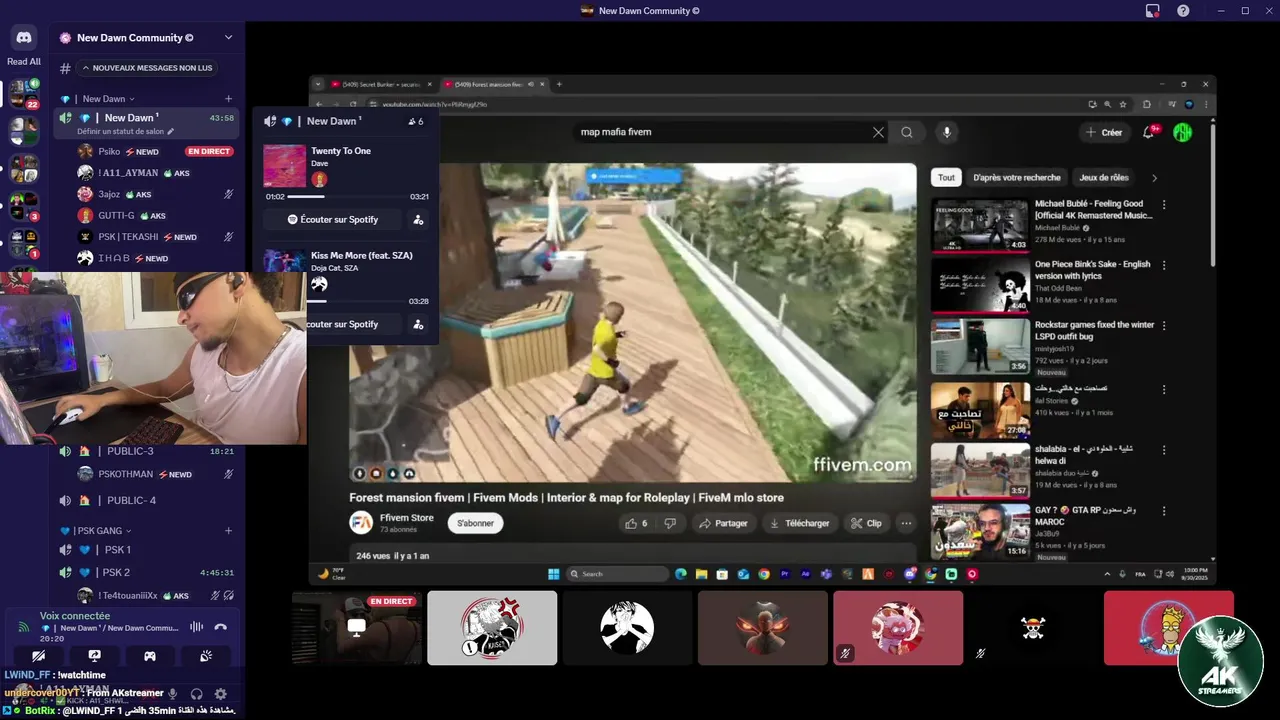Open Discord help question mark icon
Viewport: 1280px width, 720px height.
(1183, 11)
